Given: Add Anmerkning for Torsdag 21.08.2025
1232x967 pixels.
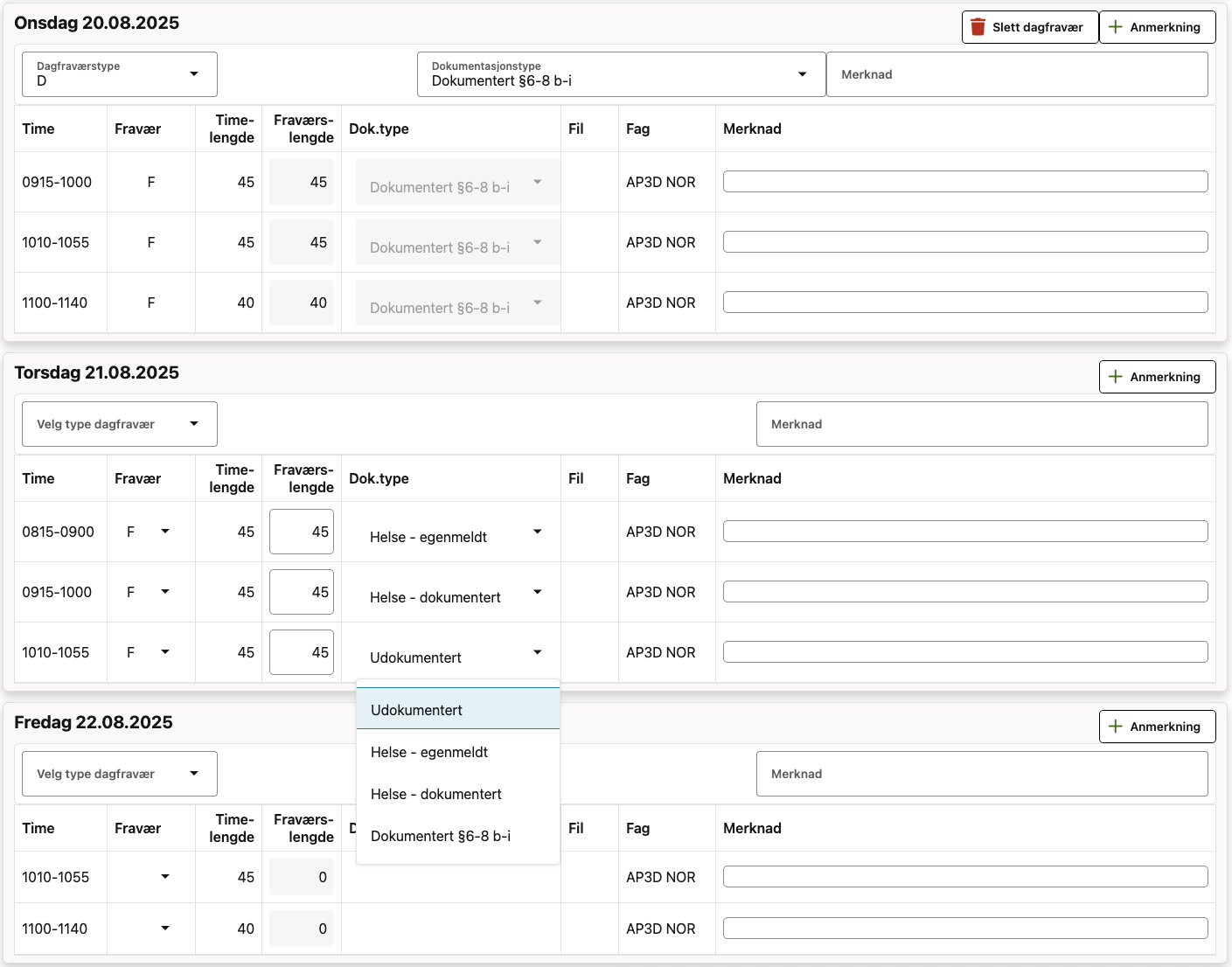Looking at the screenshot, I should tap(1156, 377).
